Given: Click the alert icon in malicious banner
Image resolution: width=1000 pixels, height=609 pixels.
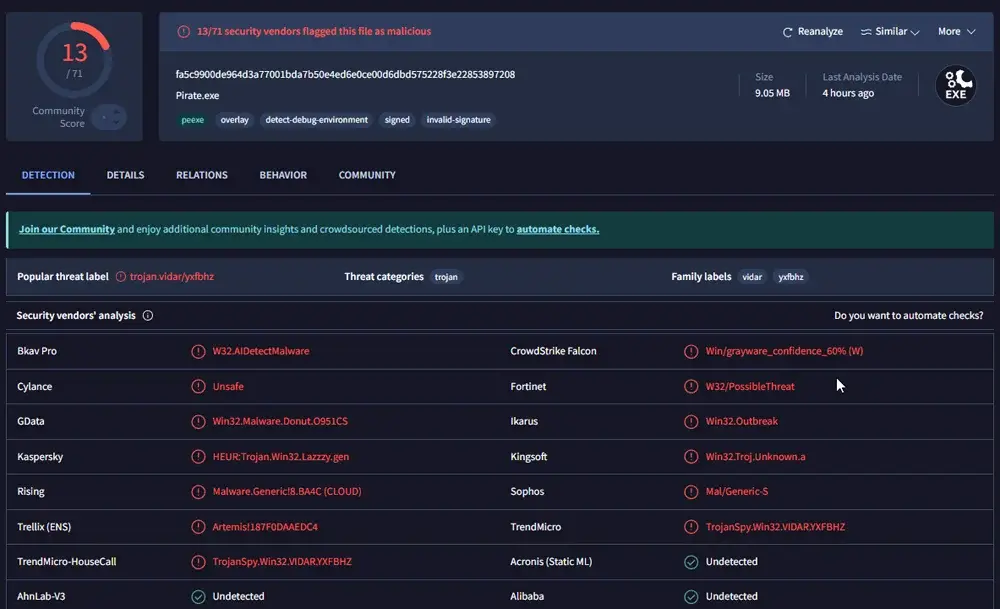Looking at the screenshot, I should [184, 31].
